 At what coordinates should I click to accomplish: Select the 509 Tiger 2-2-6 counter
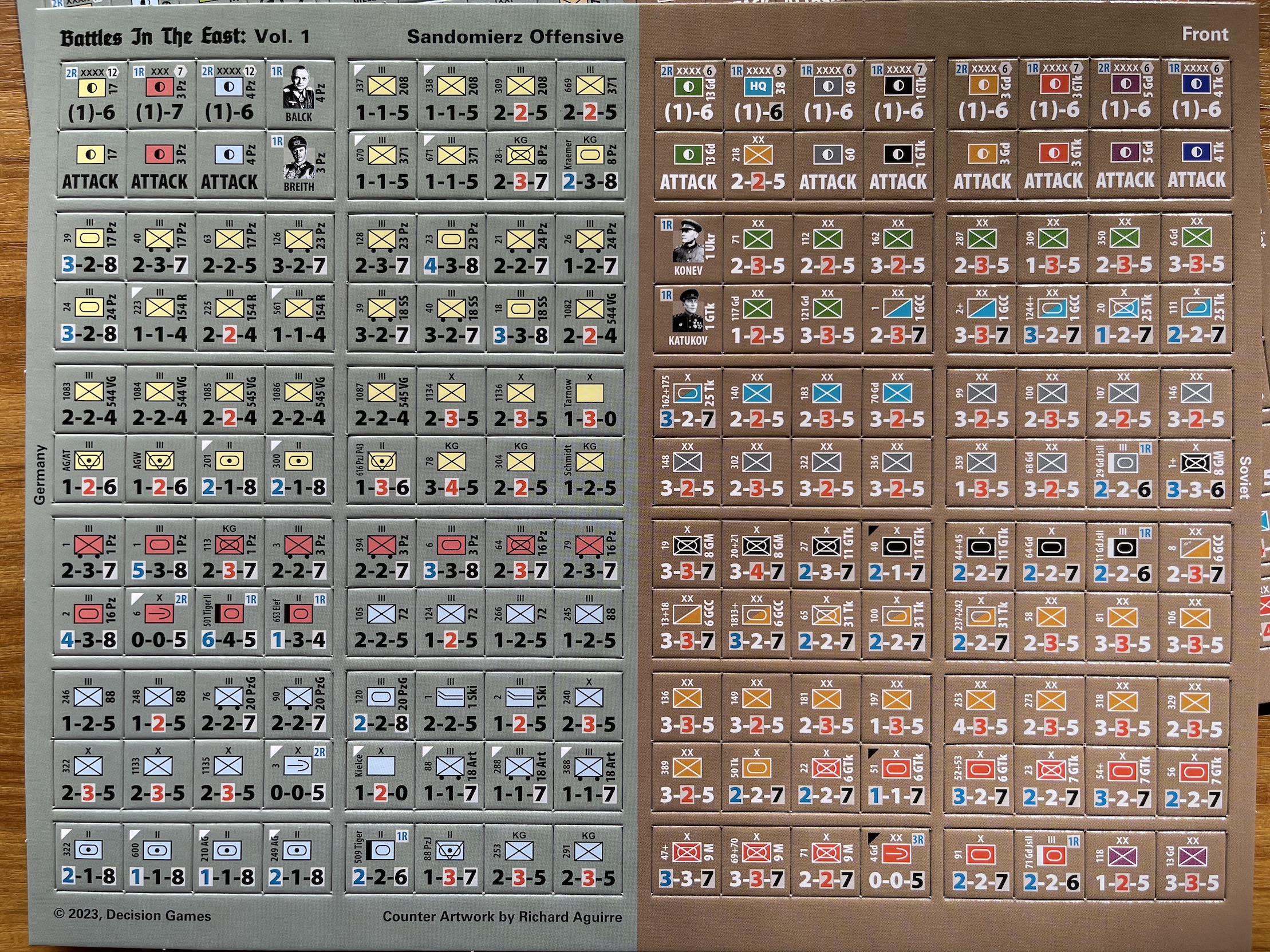[380, 859]
